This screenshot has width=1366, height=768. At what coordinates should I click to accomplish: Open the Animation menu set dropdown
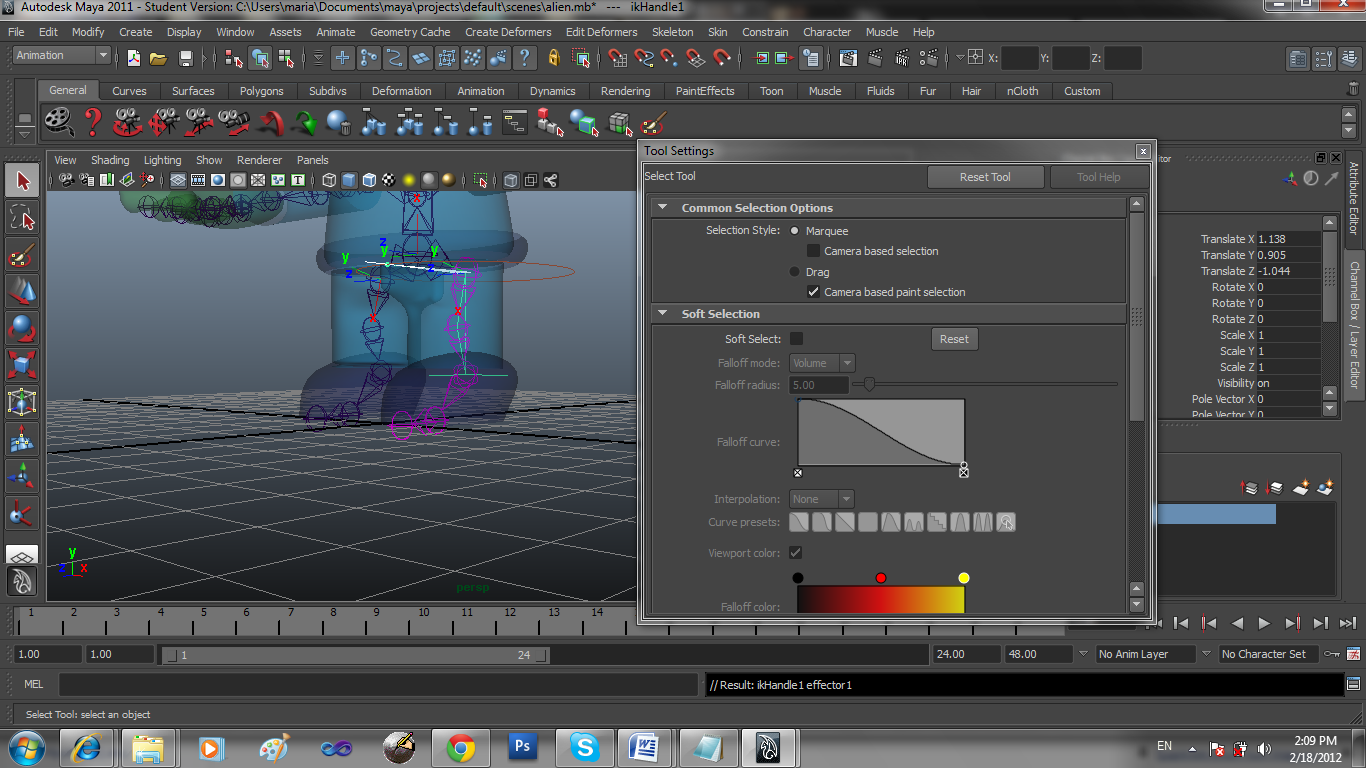pos(62,56)
